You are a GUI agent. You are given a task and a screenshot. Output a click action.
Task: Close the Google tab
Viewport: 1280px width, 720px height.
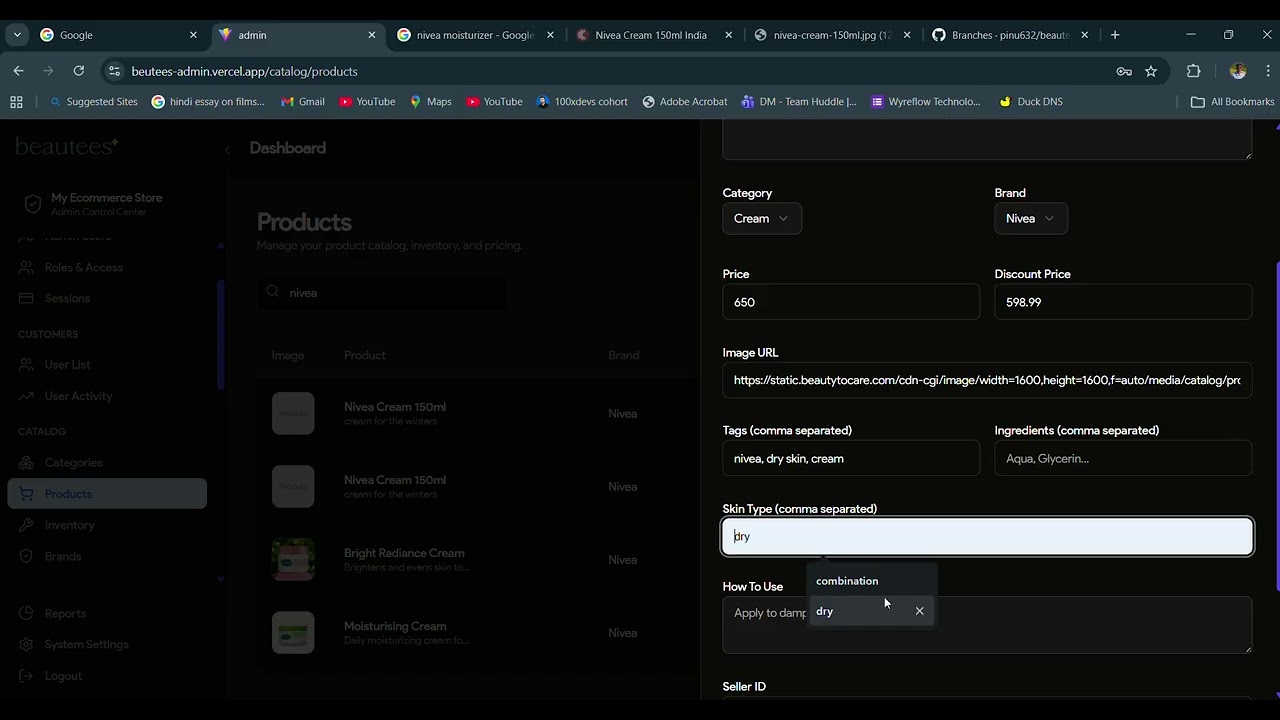point(193,35)
